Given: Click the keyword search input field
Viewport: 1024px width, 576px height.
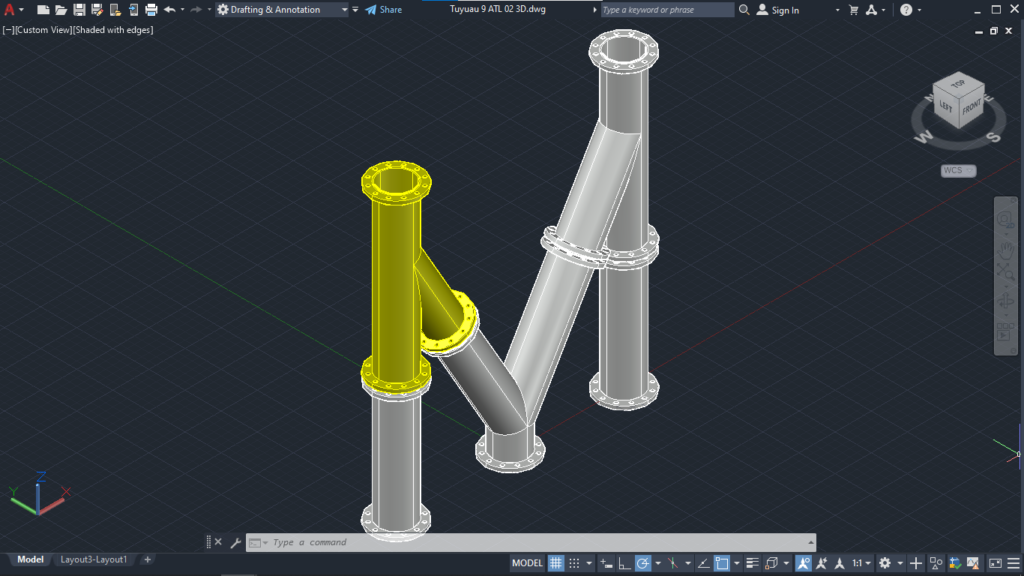Looking at the screenshot, I should click(667, 10).
